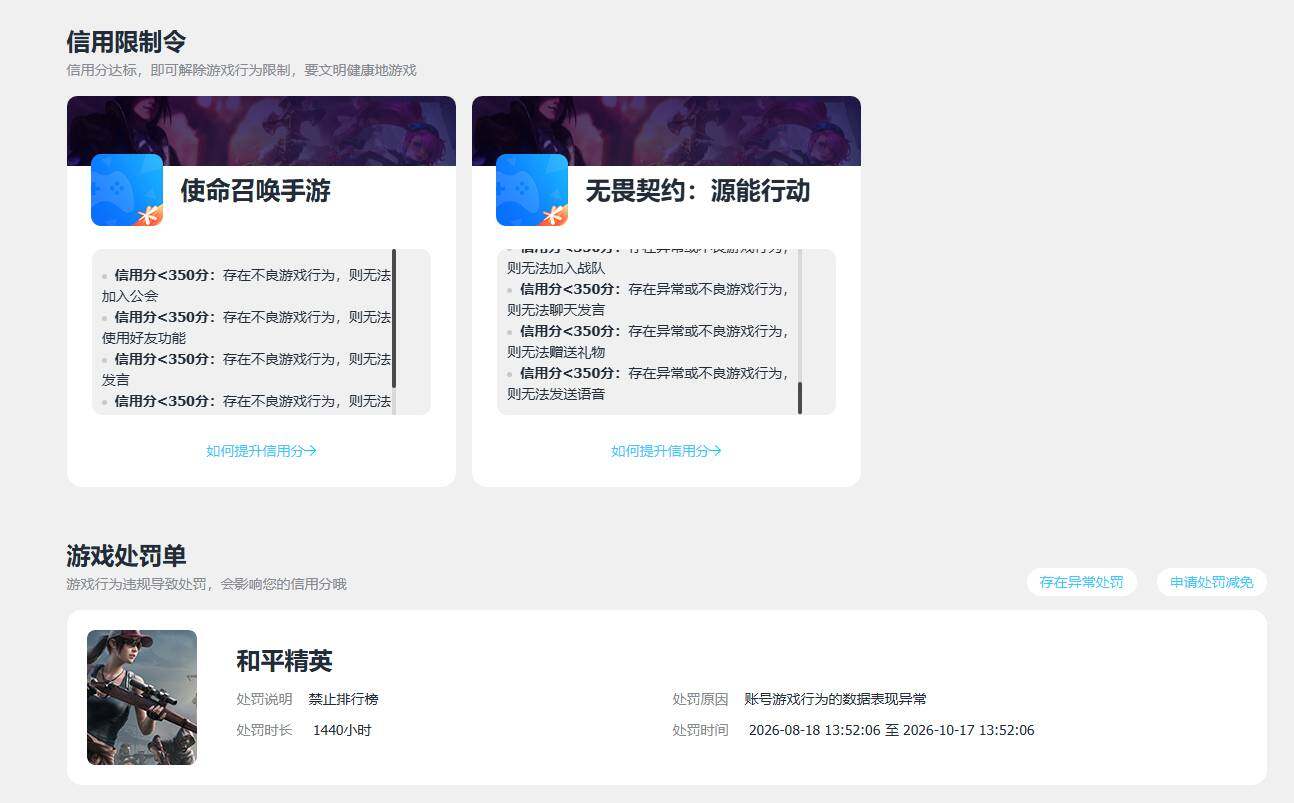Click the 和平精英 penalty title

tap(284, 661)
